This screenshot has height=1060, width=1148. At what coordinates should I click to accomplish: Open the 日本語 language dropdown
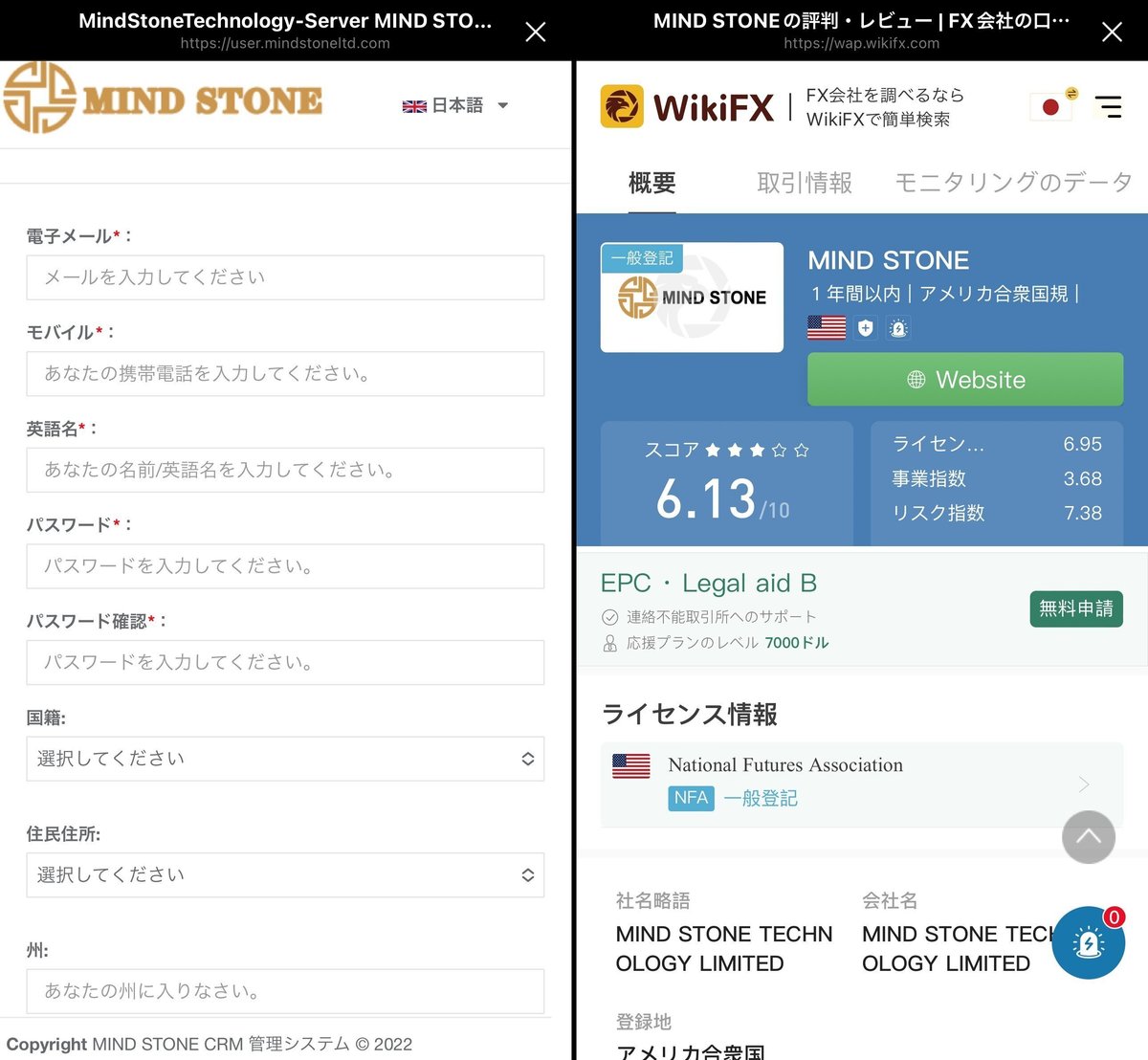(x=456, y=105)
